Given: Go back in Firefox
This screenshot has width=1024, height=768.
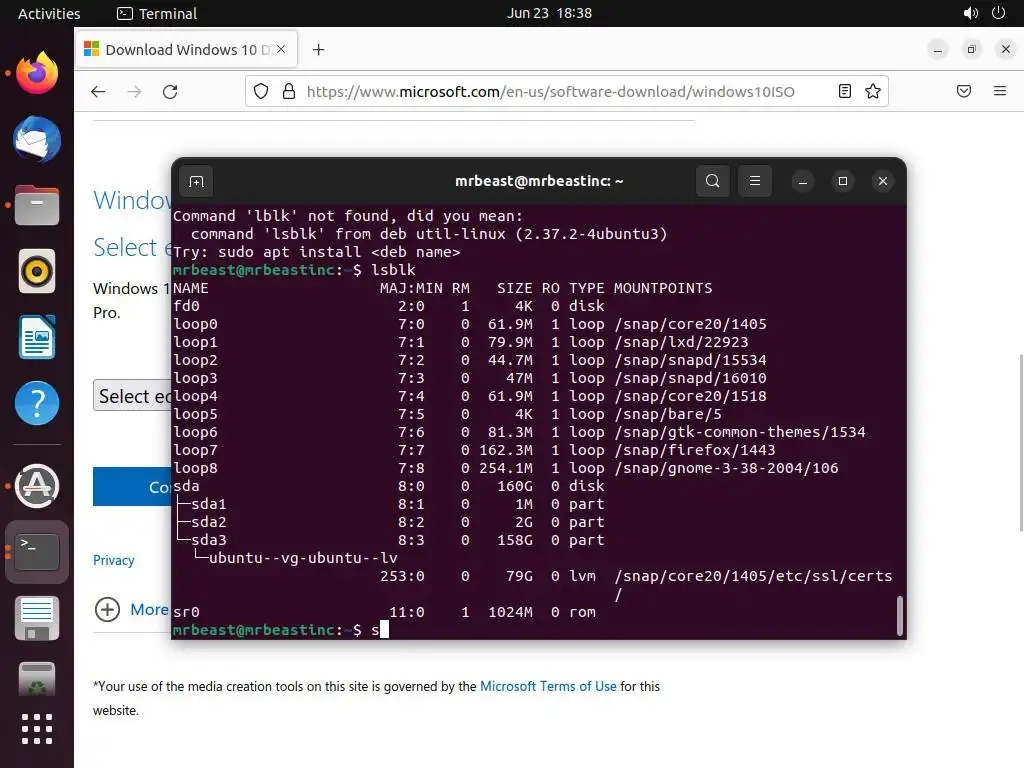Looking at the screenshot, I should pyautogui.click(x=98, y=91).
